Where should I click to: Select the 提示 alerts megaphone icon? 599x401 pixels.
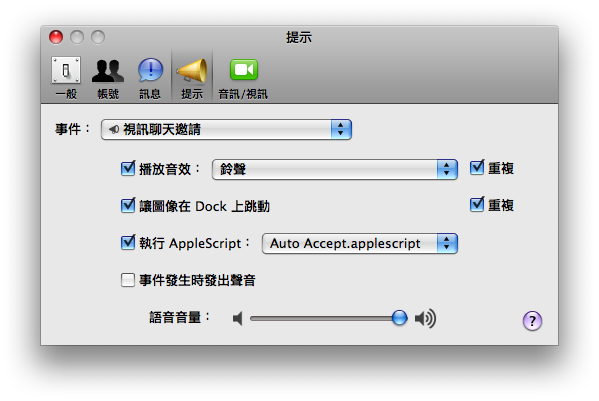tap(192, 71)
